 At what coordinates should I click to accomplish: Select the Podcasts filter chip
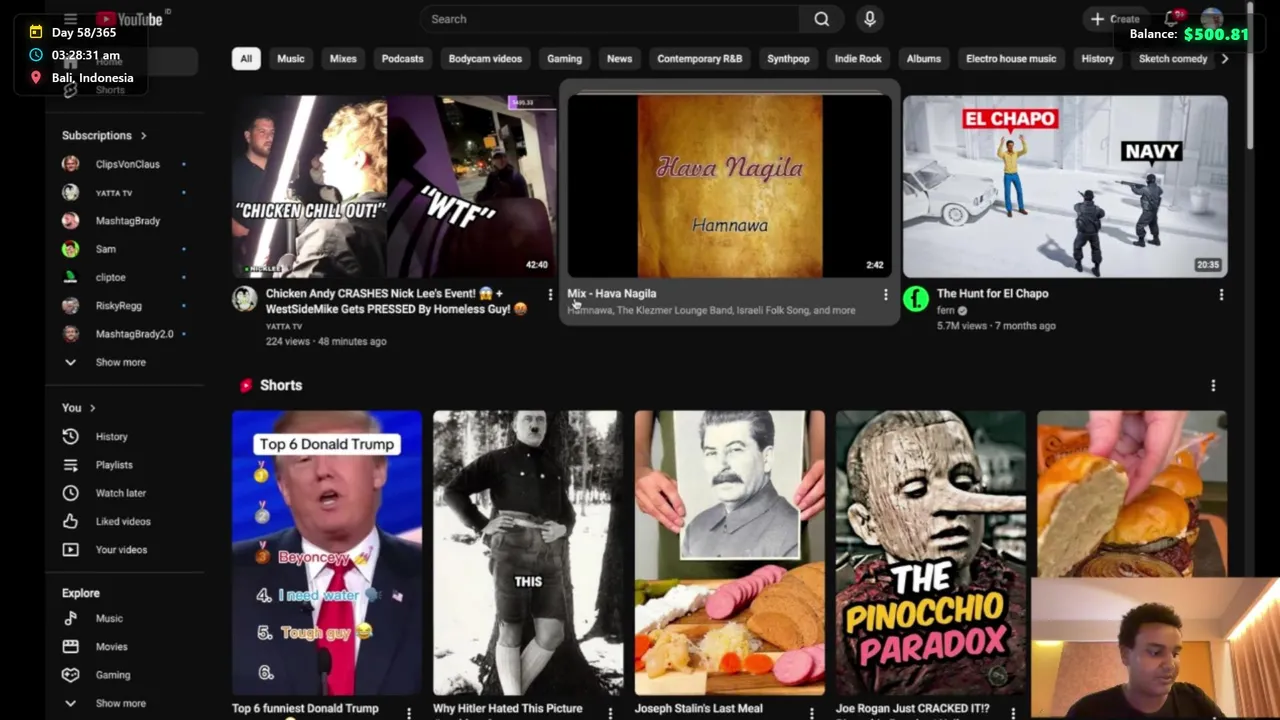point(402,58)
